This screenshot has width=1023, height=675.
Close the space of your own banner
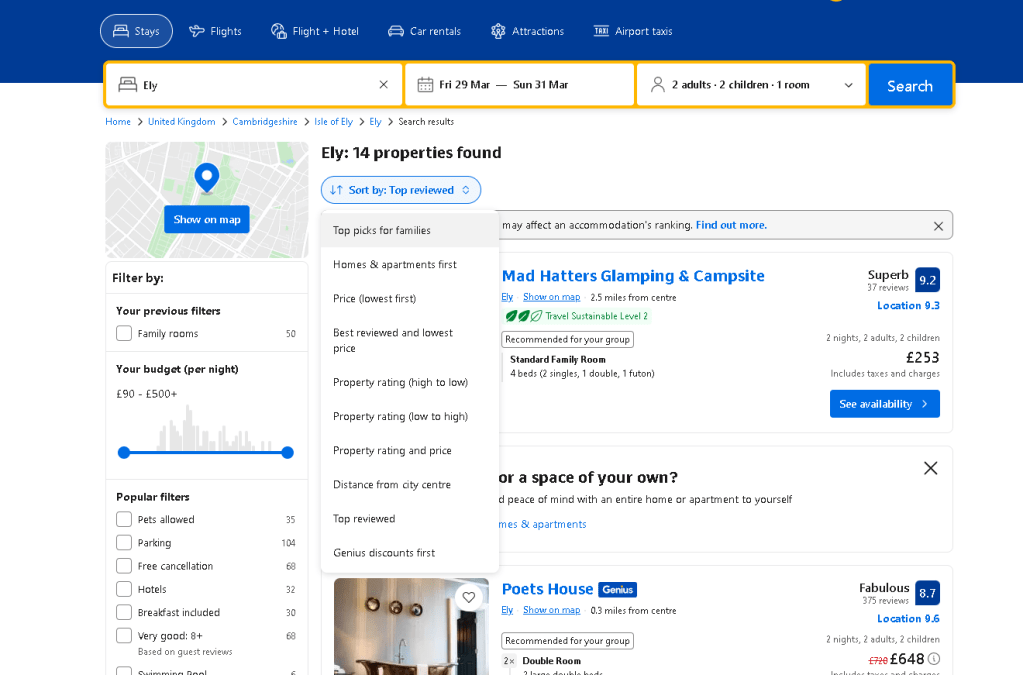point(930,468)
